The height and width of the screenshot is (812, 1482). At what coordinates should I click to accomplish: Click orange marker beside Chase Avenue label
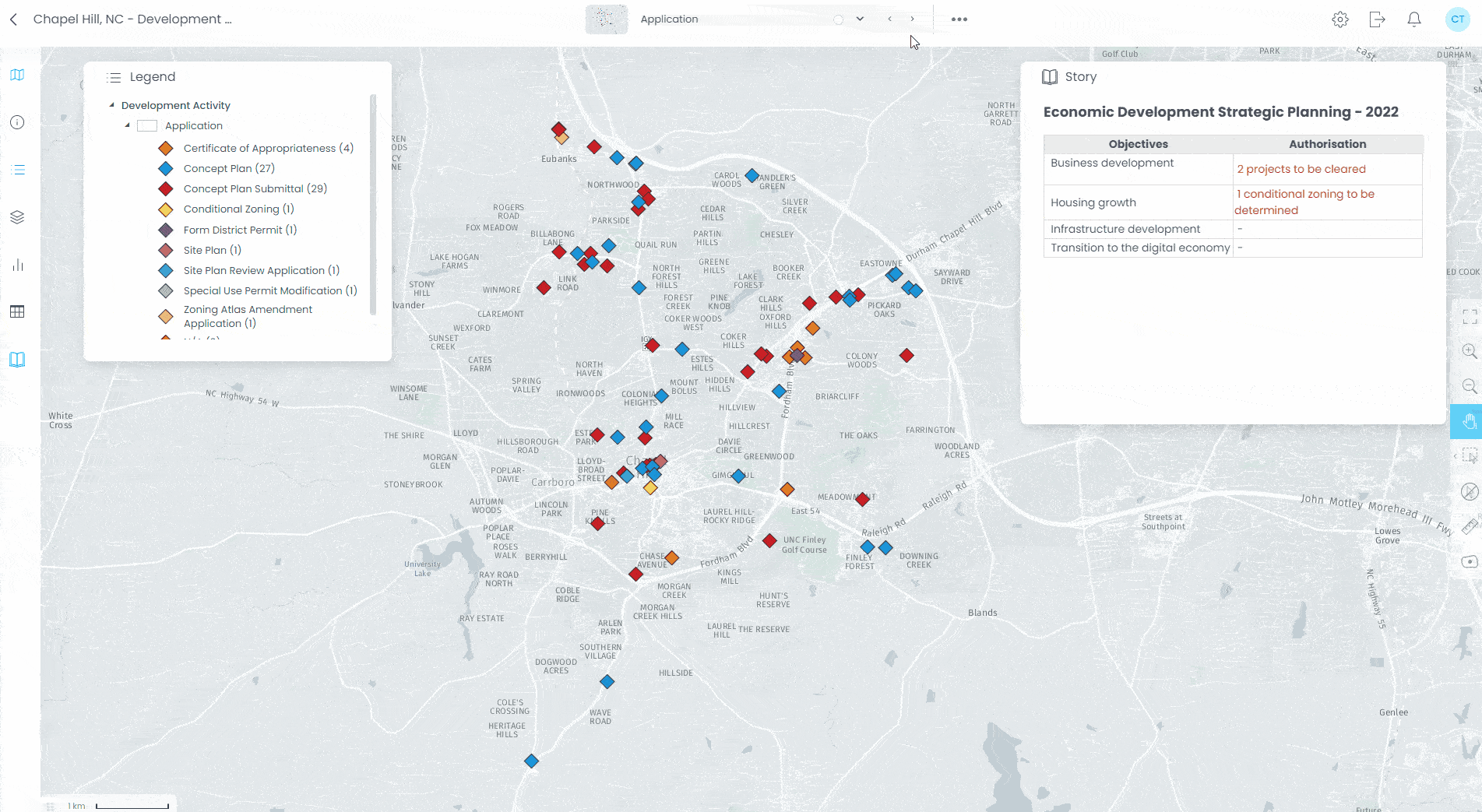(672, 557)
